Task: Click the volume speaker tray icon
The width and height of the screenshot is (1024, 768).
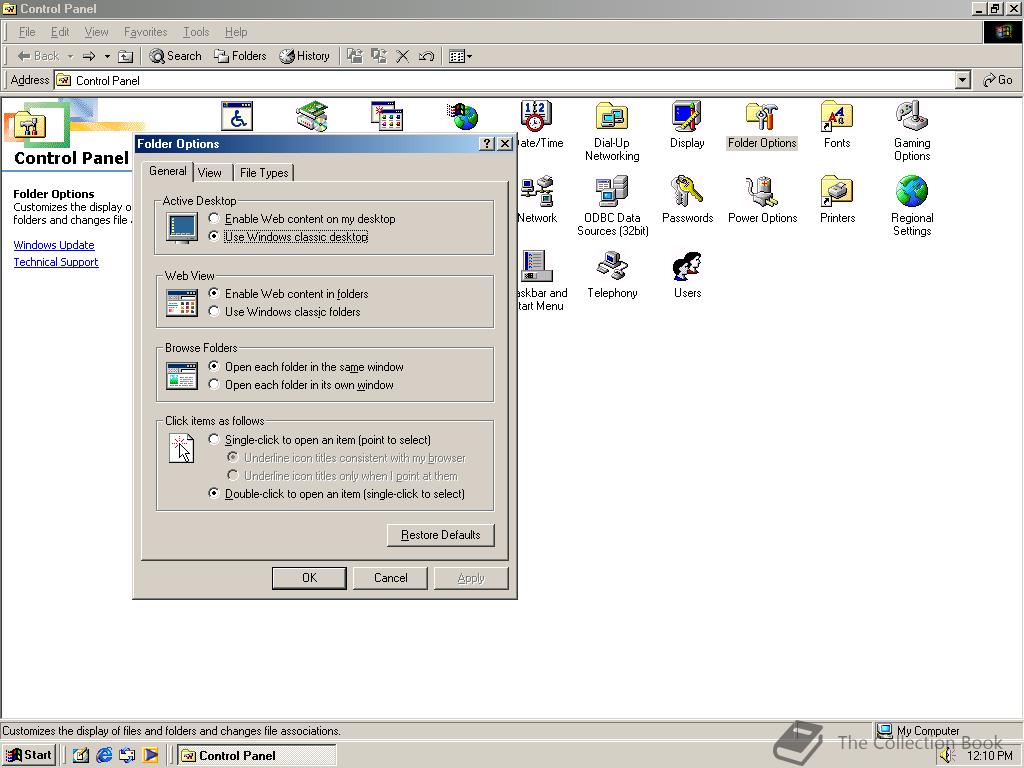Action: (x=946, y=756)
